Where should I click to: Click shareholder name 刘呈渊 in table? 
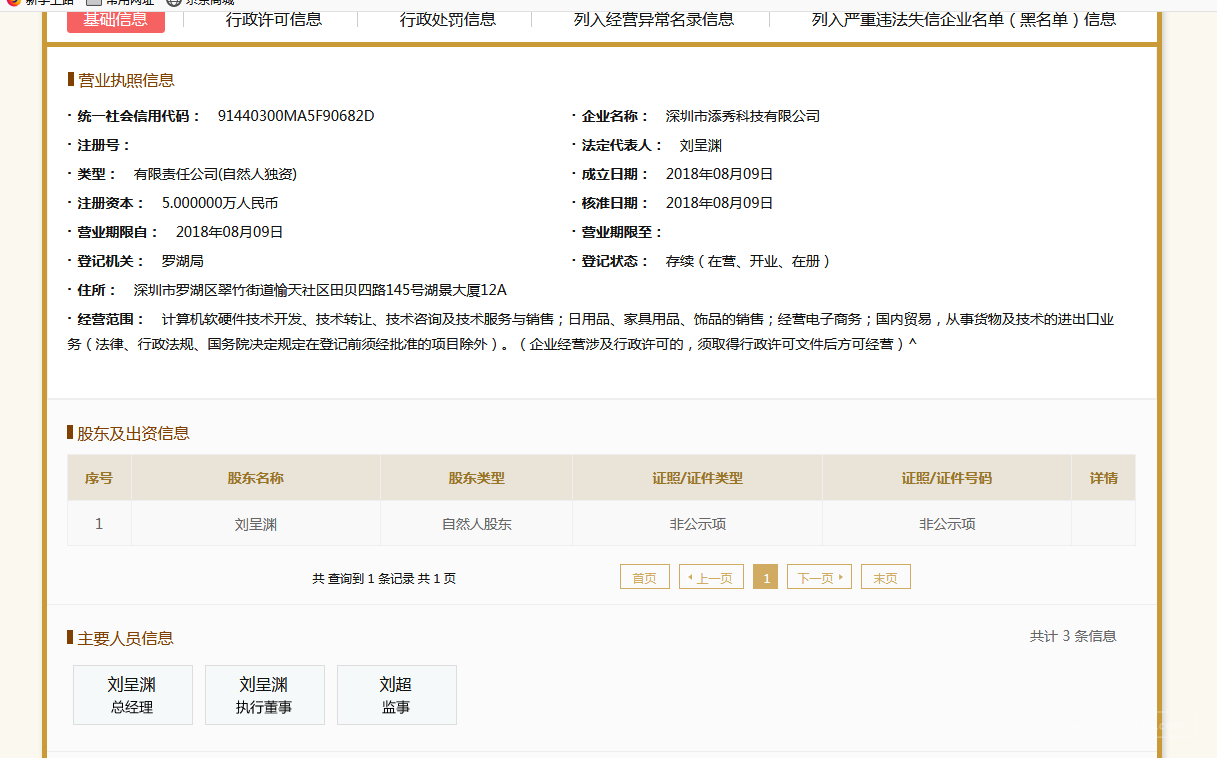(256, 524)
